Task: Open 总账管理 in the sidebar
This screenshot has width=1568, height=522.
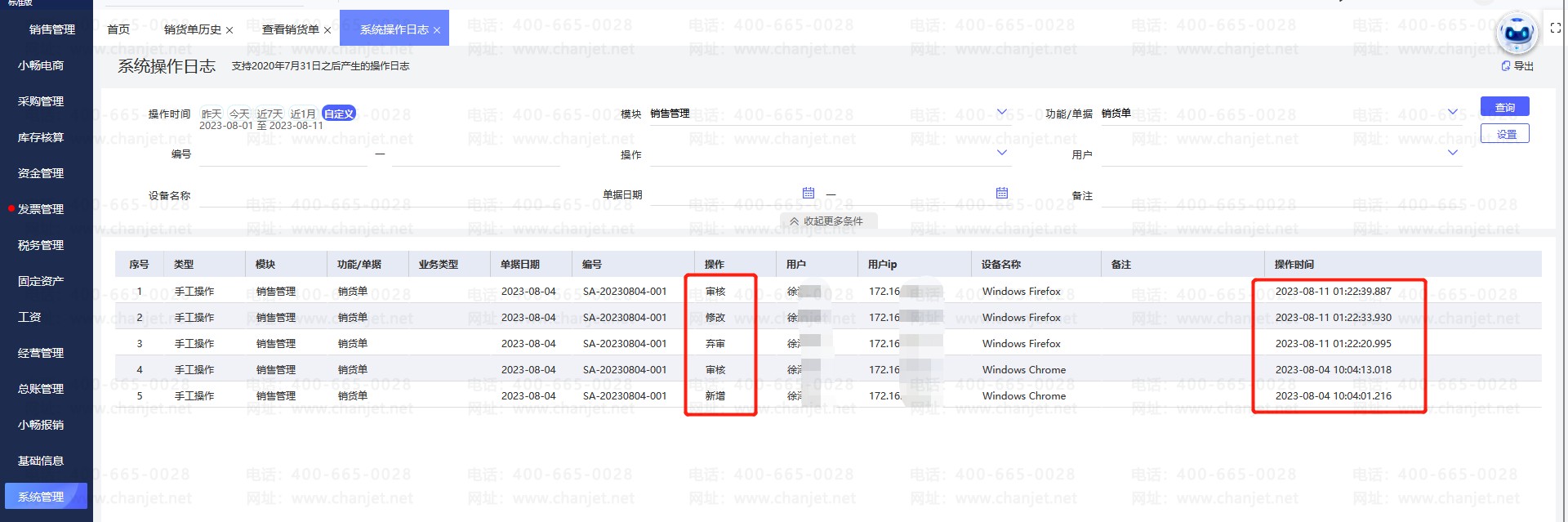Action: [41, 389]
